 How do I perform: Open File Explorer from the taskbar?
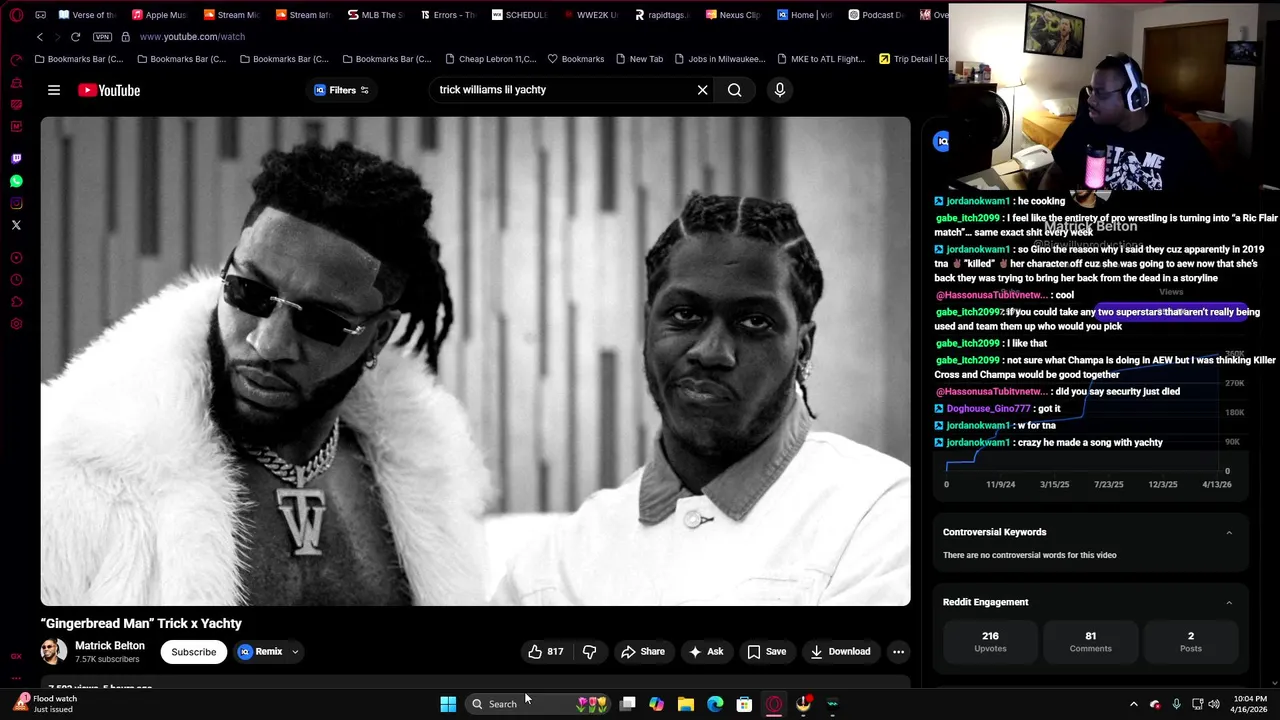point(685,704)
